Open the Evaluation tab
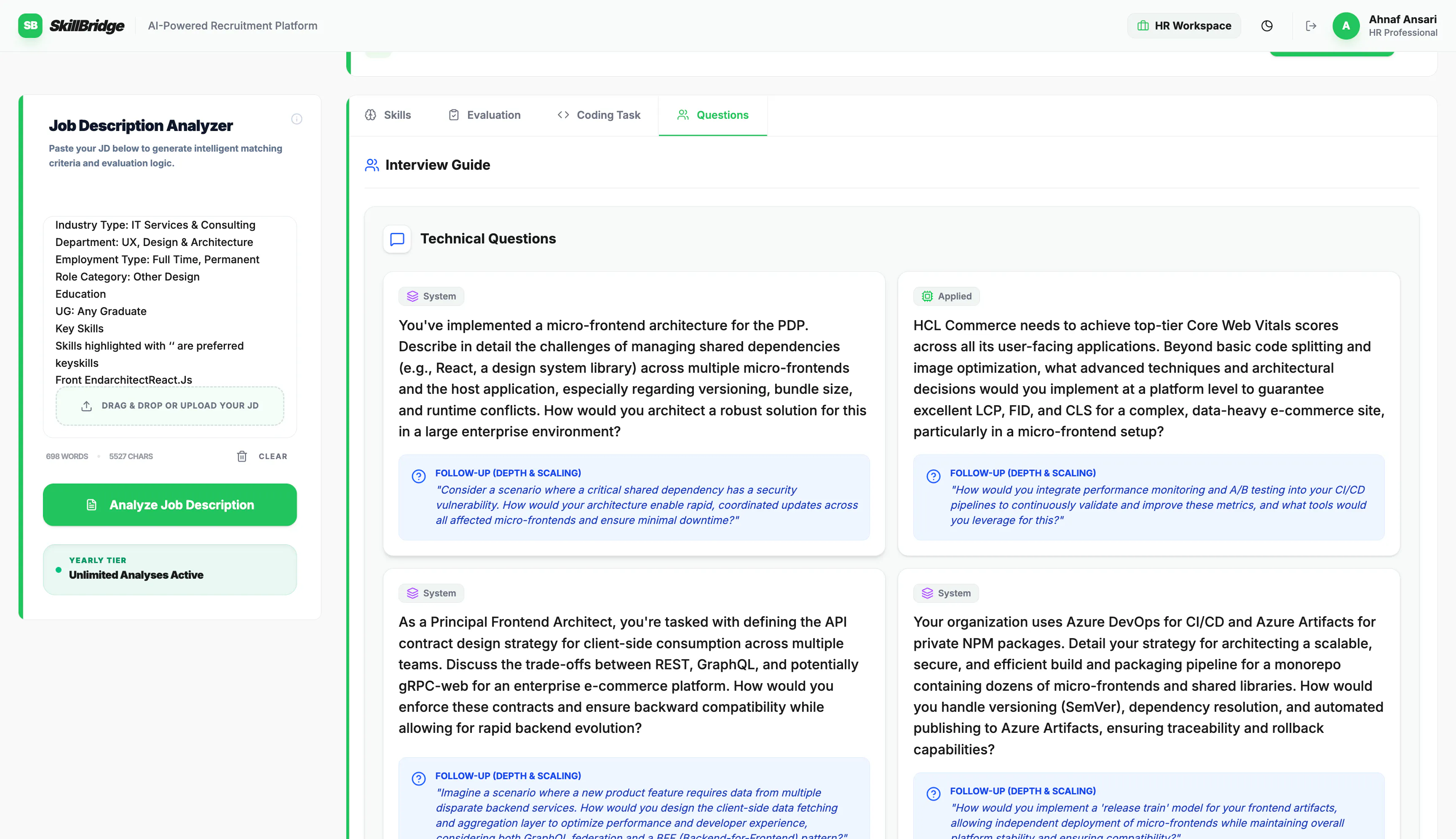Viewport: 1456px width, 839px height. (484, 115)
